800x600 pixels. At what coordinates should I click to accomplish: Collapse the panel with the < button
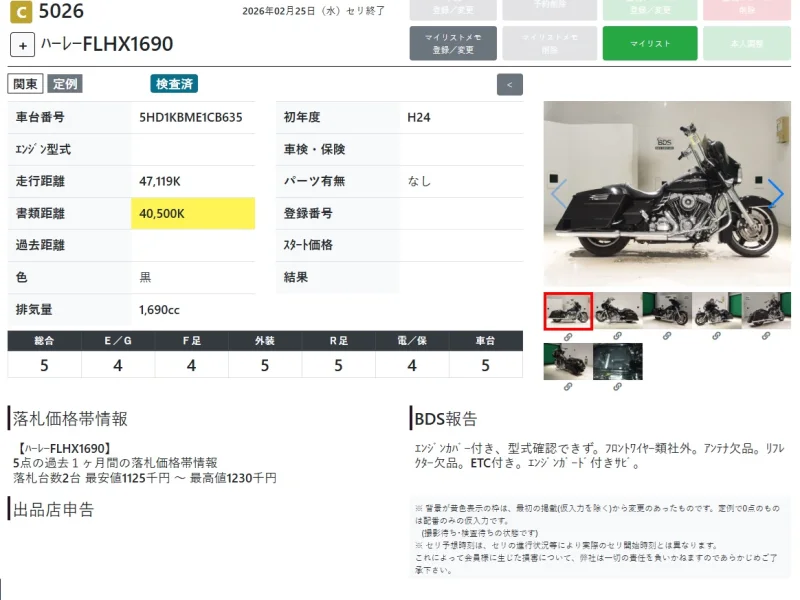[x=509, y=85]
